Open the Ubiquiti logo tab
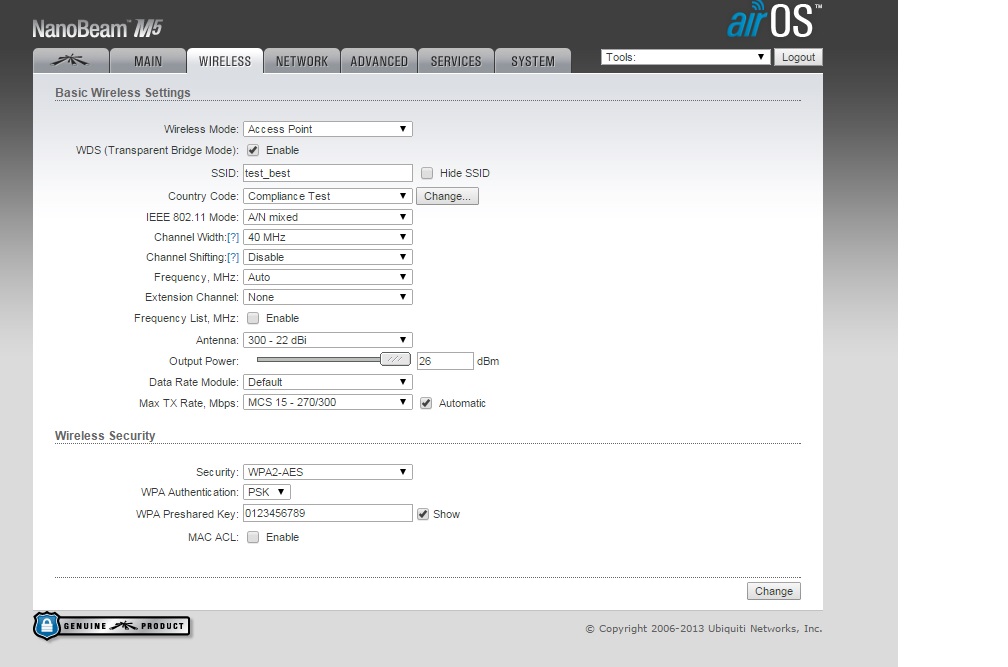 click(71, 61)
